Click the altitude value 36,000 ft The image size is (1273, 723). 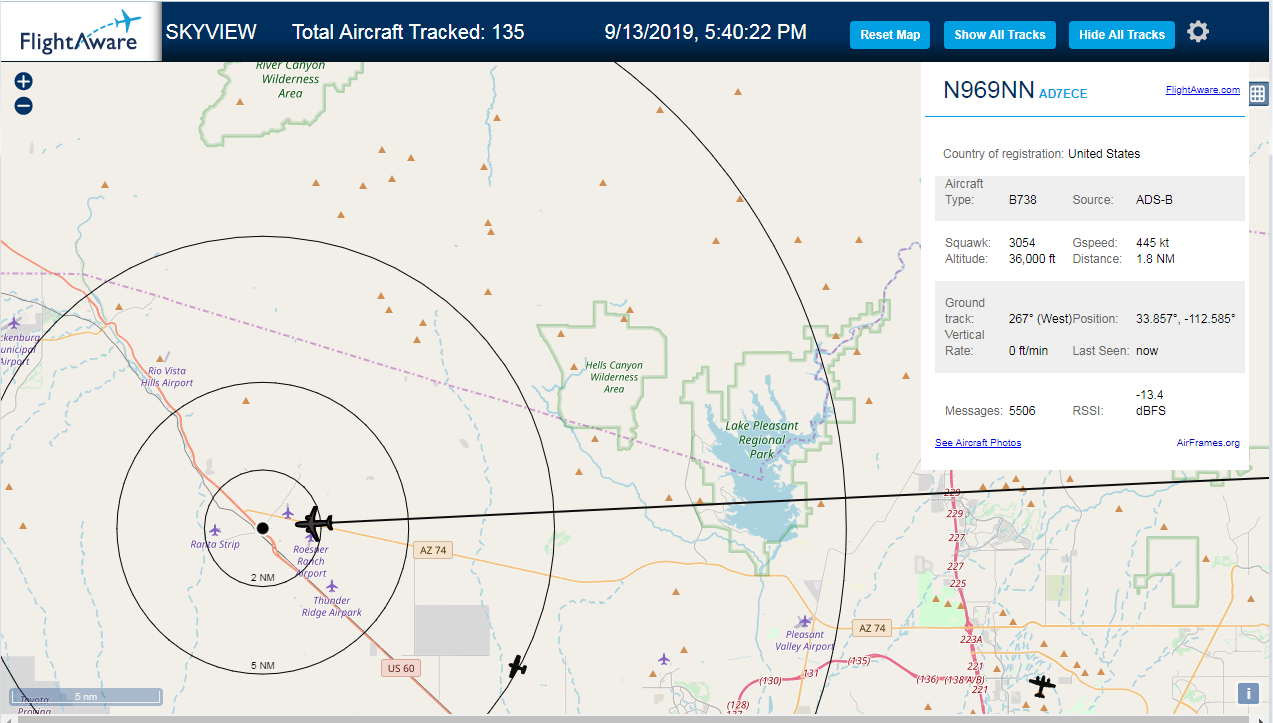(x=1032, y=259)
